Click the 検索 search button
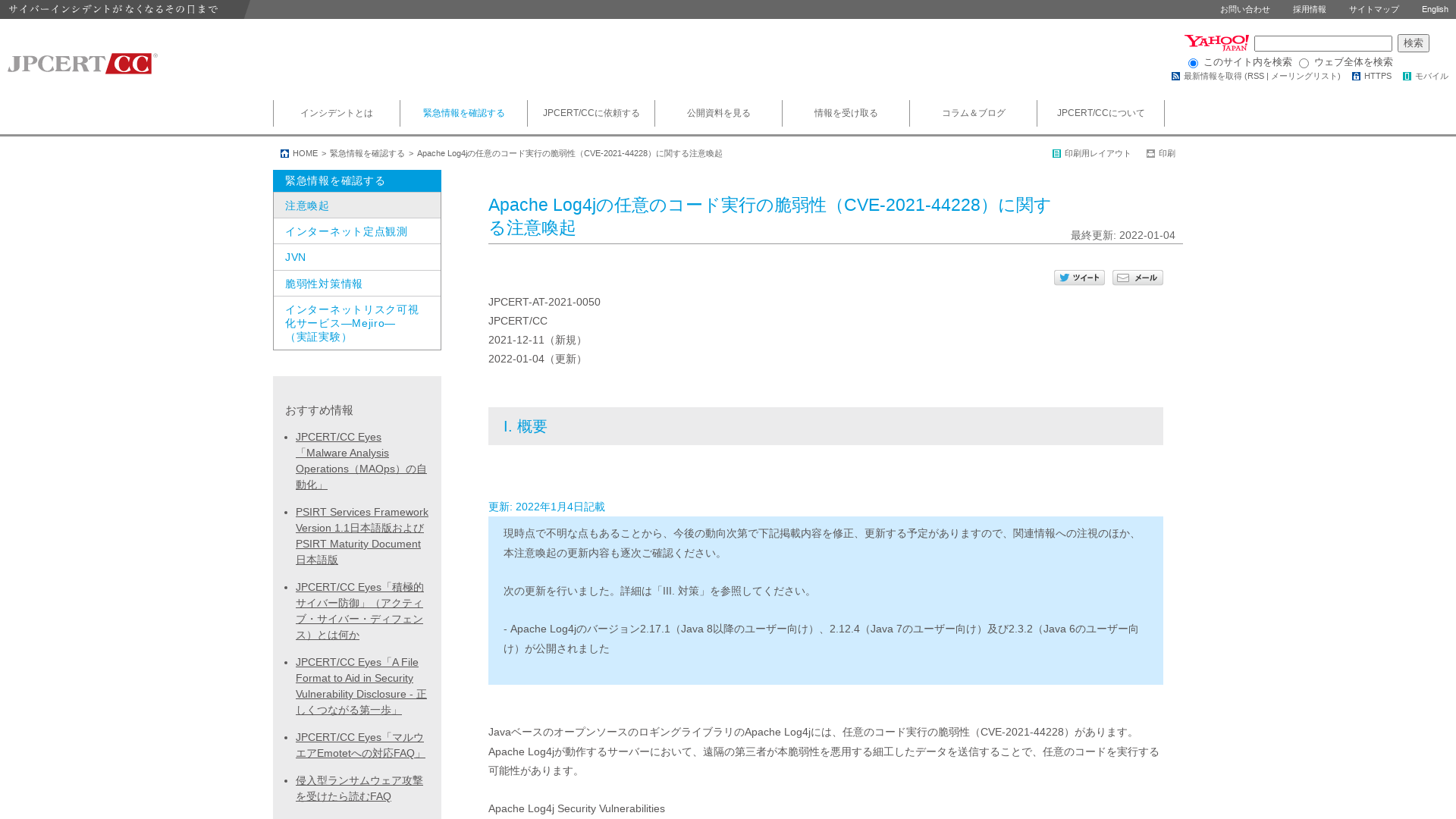 coord(1413,43)
